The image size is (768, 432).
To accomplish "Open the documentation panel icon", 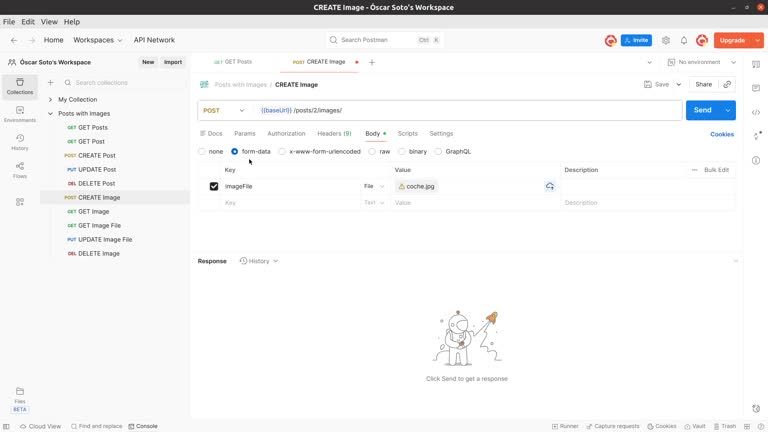I will 756,64.
